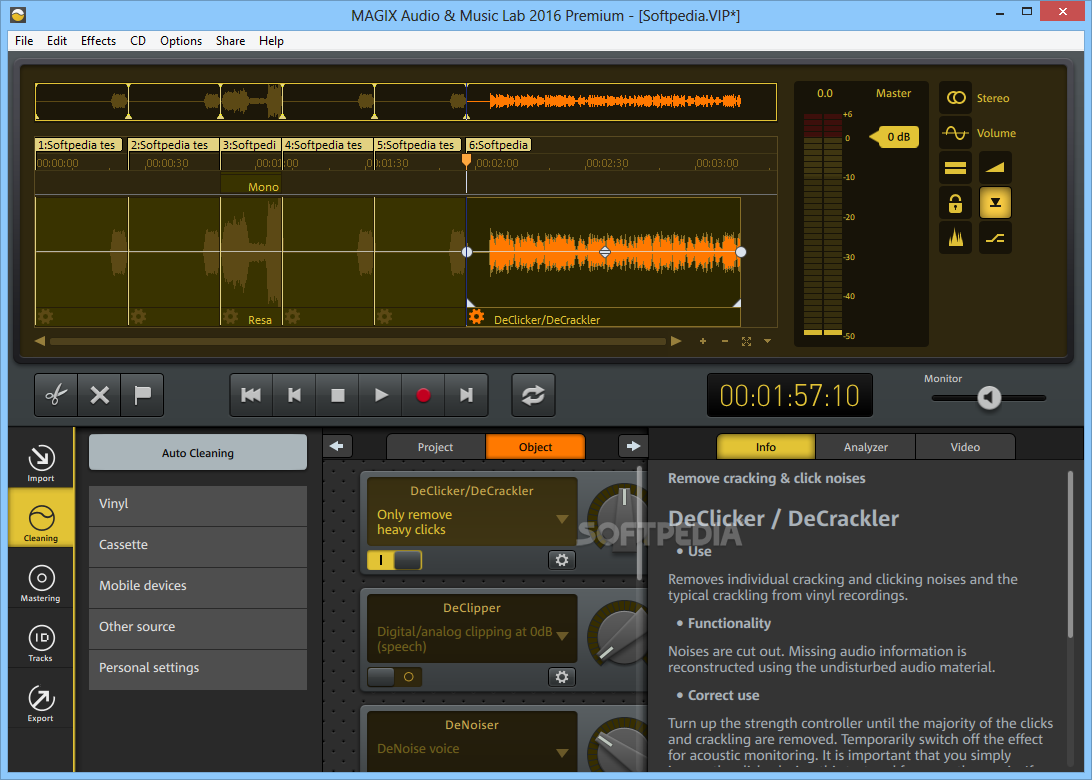The image size is (1092, 780).
Task: Choose the Cassette cleaning preset
Action: click(198, 545)
